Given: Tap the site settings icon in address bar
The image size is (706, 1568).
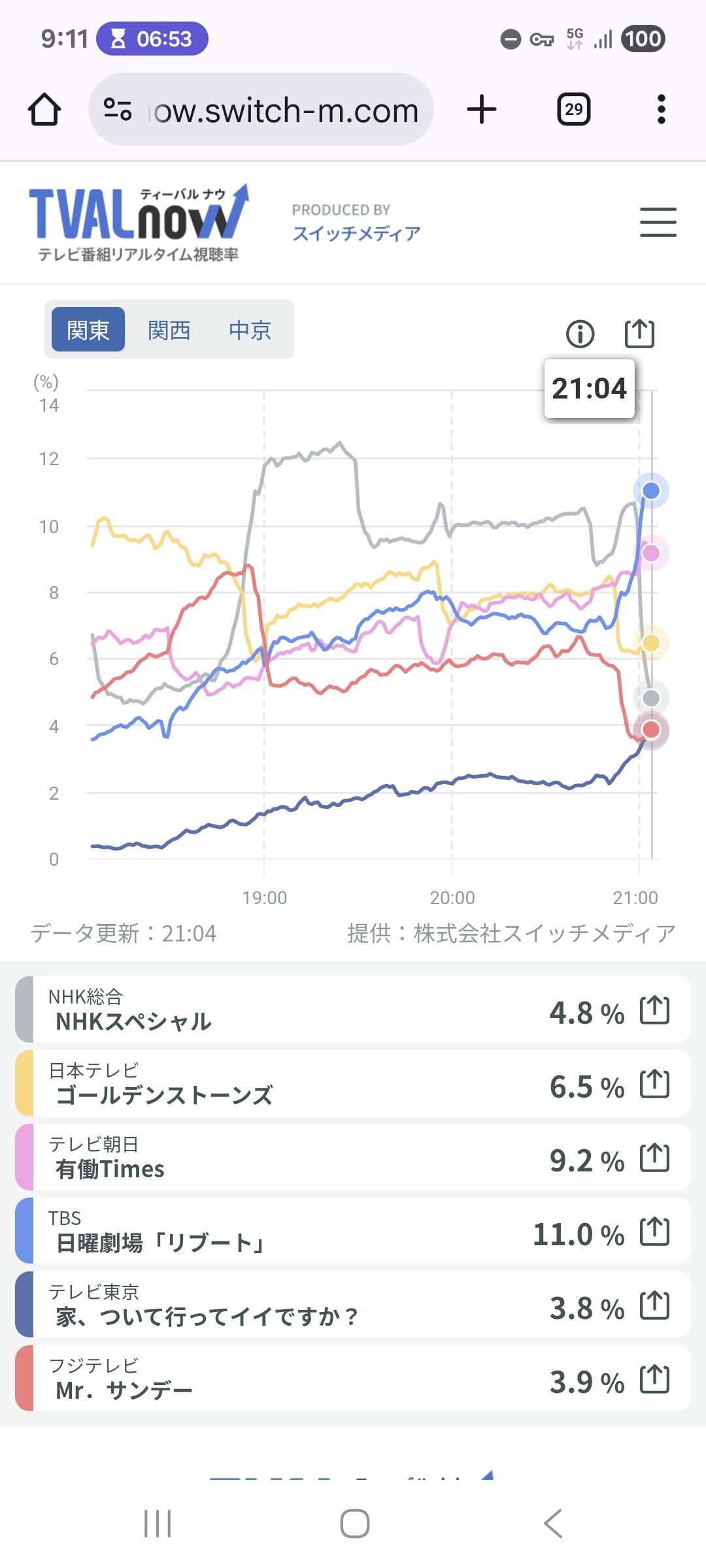Looking at the screenshot, I should coord(118,109).
